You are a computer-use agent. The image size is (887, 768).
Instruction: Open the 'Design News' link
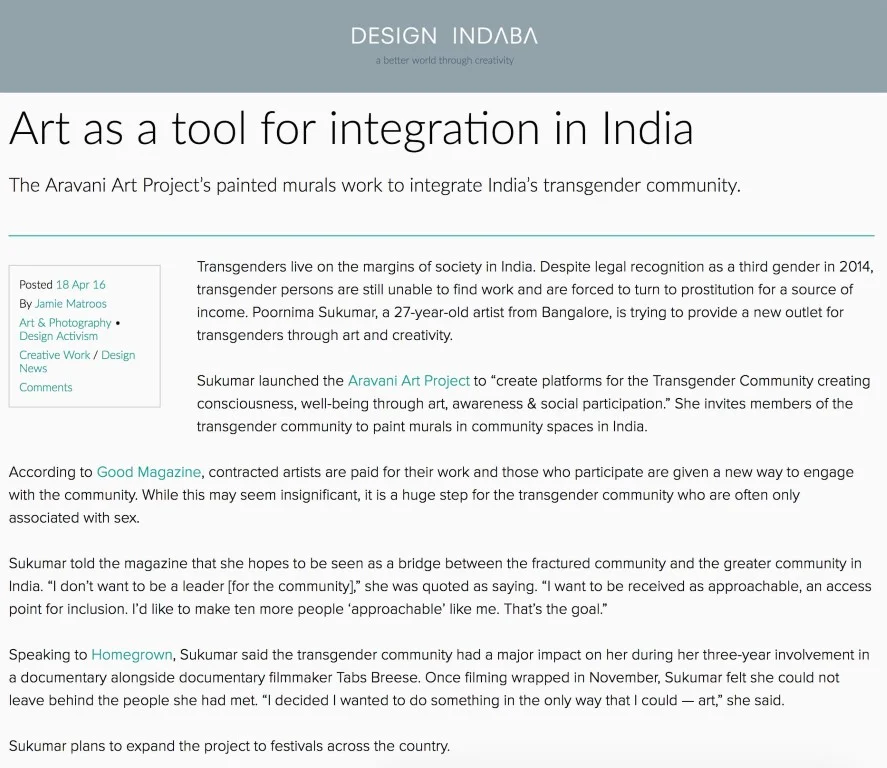pos(118,355)
